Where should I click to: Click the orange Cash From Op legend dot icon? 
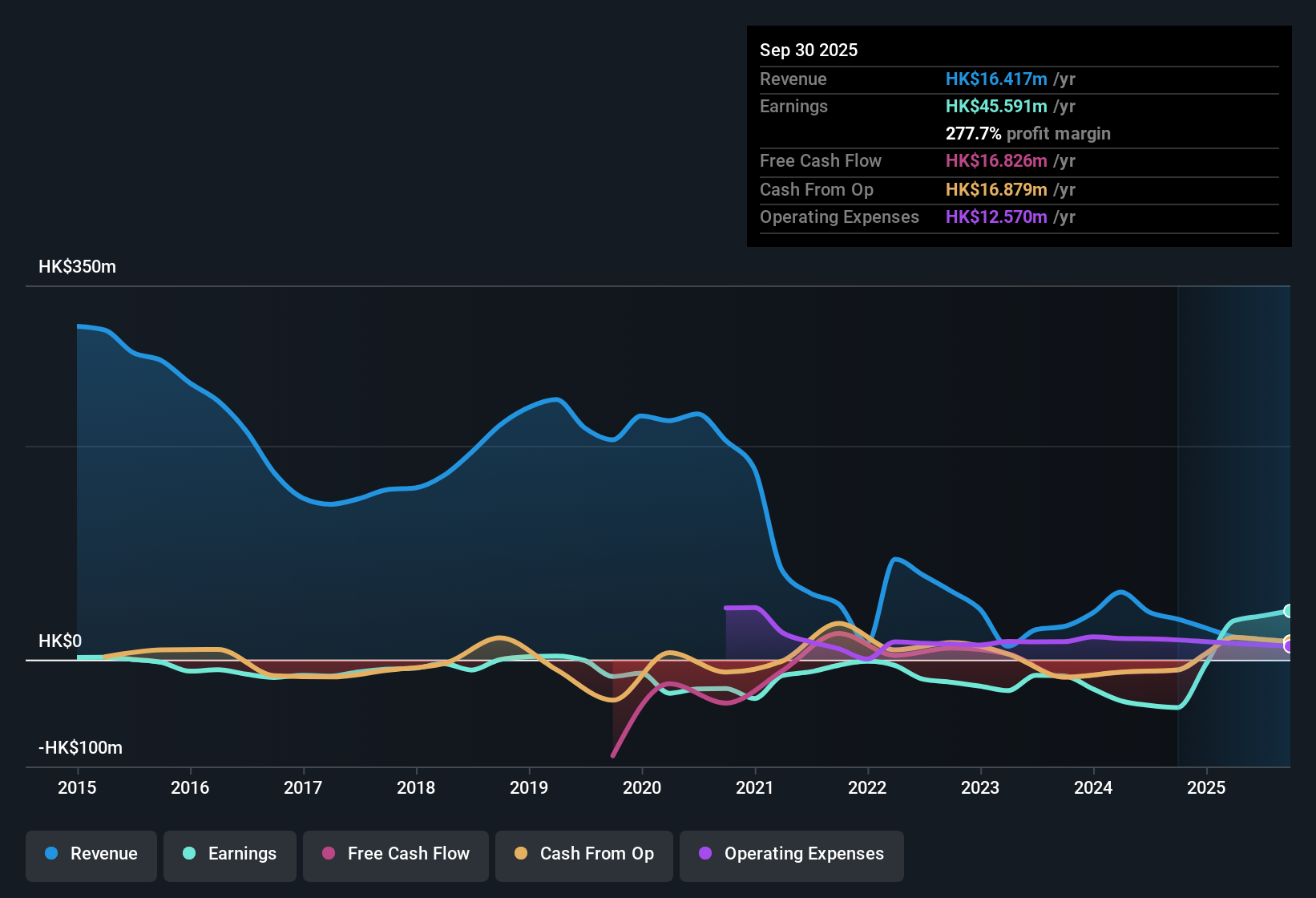click(x=520, y=854)
